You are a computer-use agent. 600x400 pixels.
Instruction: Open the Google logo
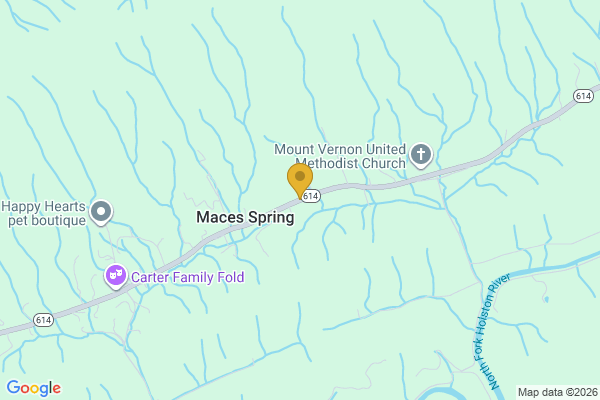(34, 388)
